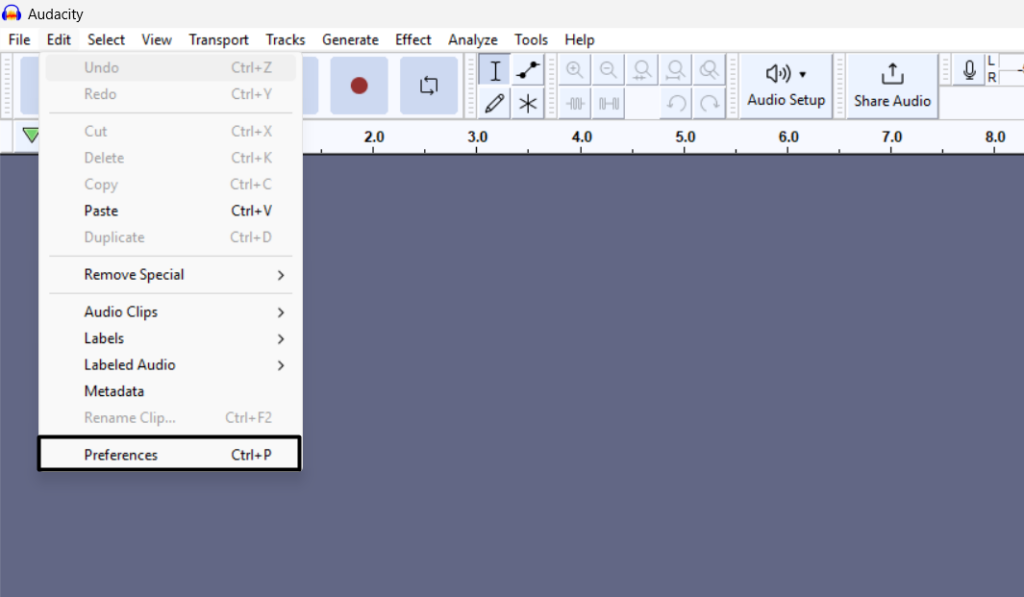The width and height of the screenshot is (1024, 597).
Task: Click the Redo toolbar arrow
Action: tap(709, 103)
